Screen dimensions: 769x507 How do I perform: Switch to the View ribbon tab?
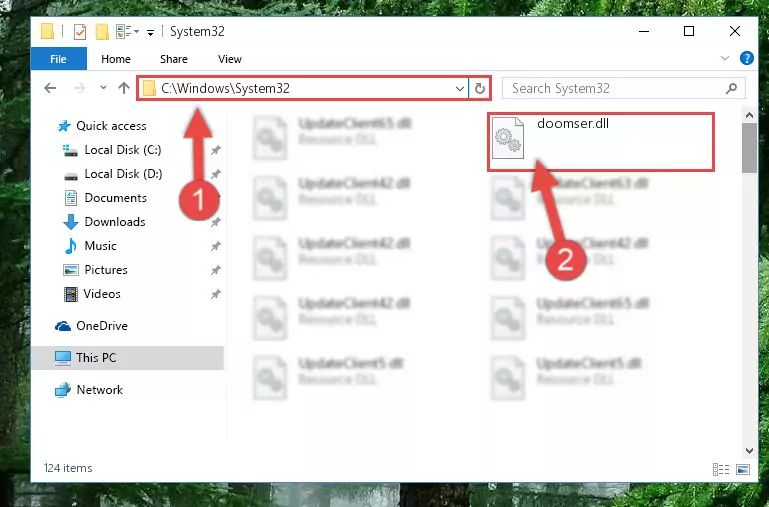tap(230, 59)
